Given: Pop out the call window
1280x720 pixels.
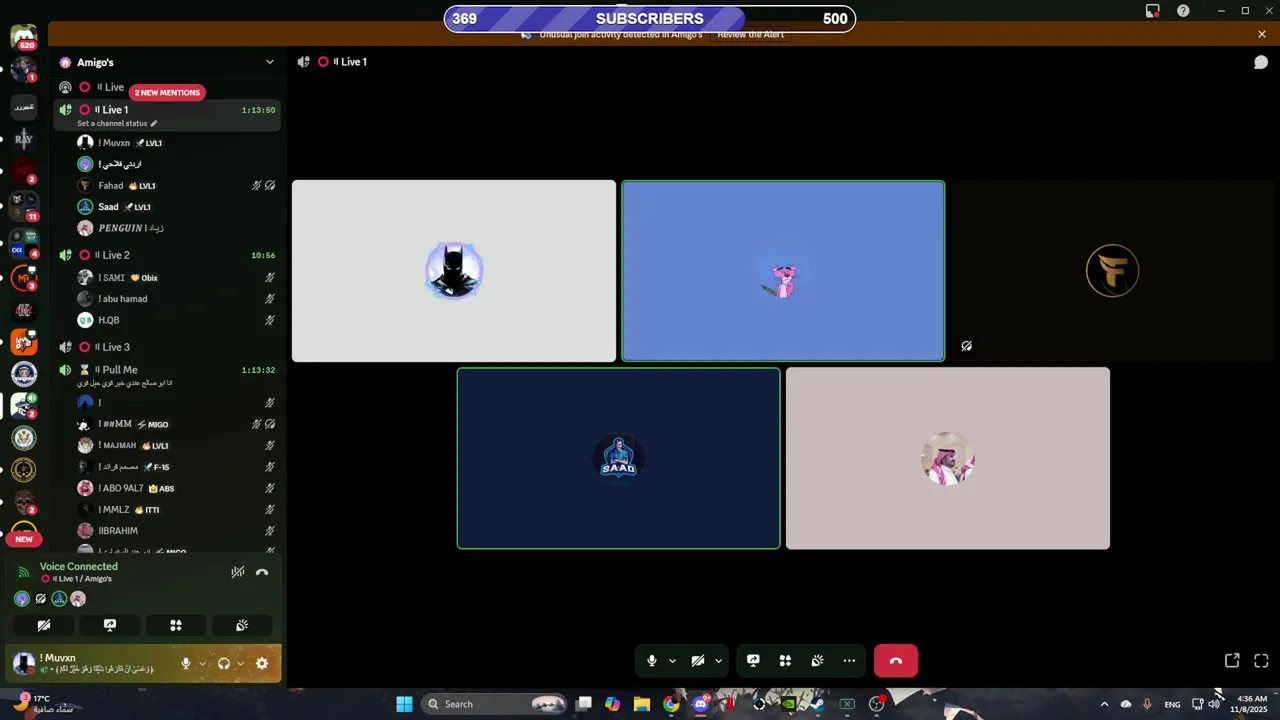Looking at the screenshot, I should (1232, 661).
